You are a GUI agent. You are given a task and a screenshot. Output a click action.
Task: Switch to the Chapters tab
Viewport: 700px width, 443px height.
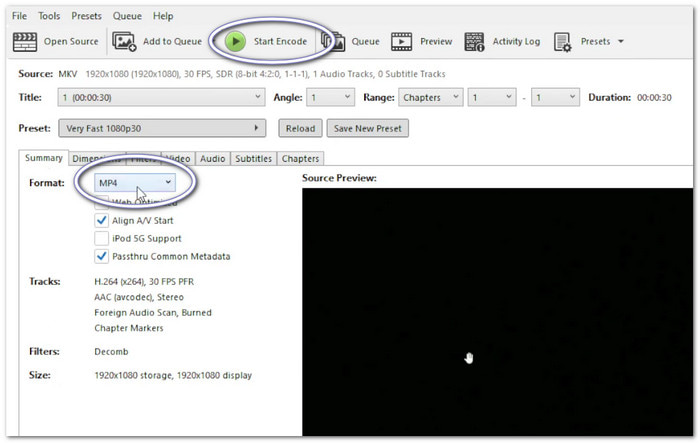pos(300,159)
